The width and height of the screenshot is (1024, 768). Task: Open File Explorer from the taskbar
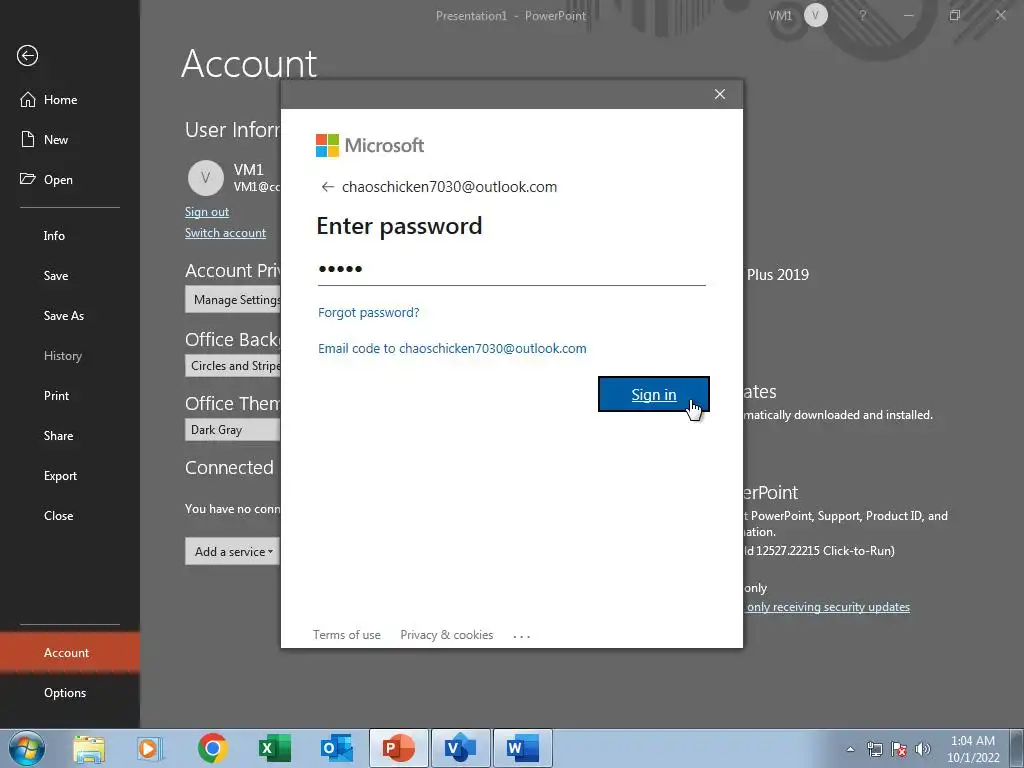click(89, 748)
